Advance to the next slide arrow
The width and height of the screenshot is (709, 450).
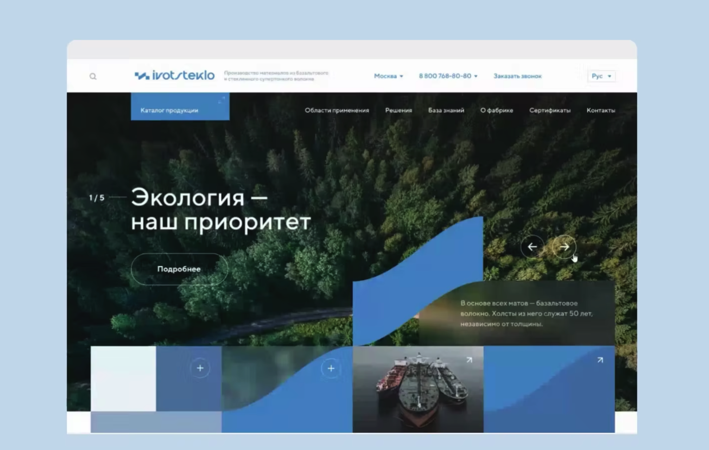[x=564, y=246]
